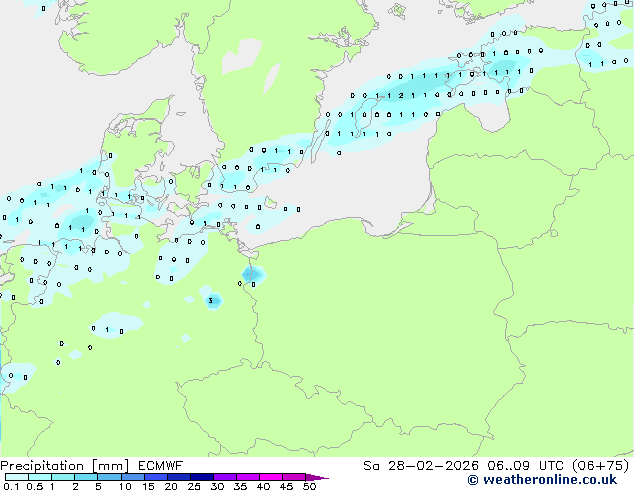Click the legend label "10"

coord(125,486)
